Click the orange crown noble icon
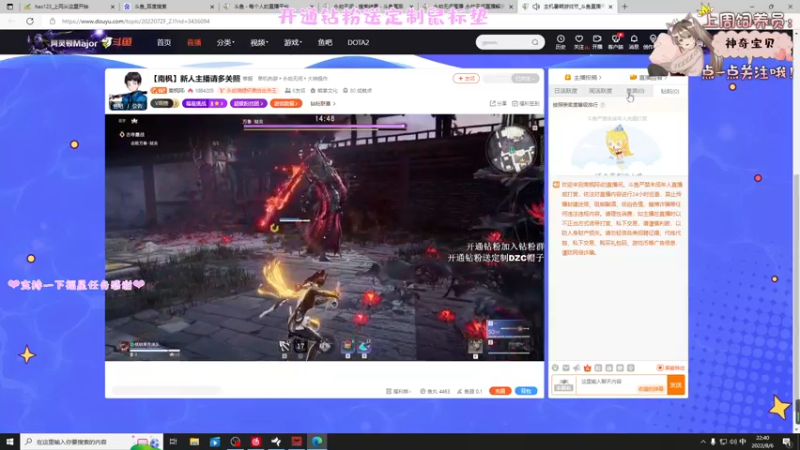This screenshot has height=450, width=800. coord(587,368)
